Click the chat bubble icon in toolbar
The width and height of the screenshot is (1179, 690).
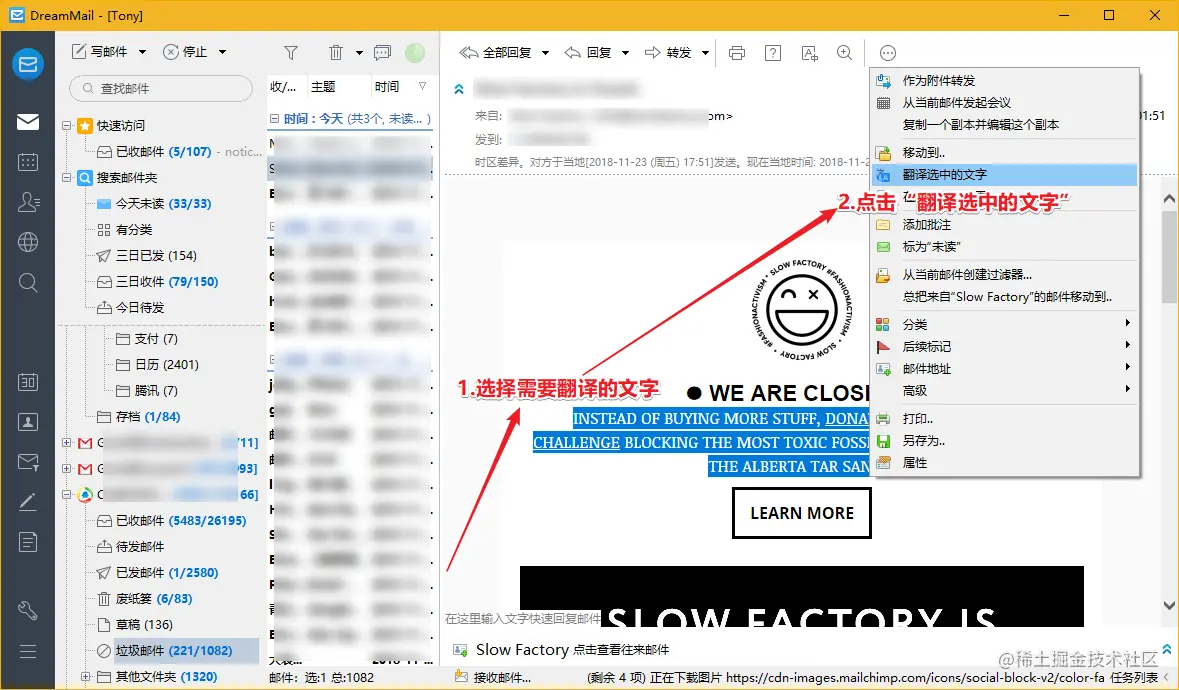click(x=383, y=53)
